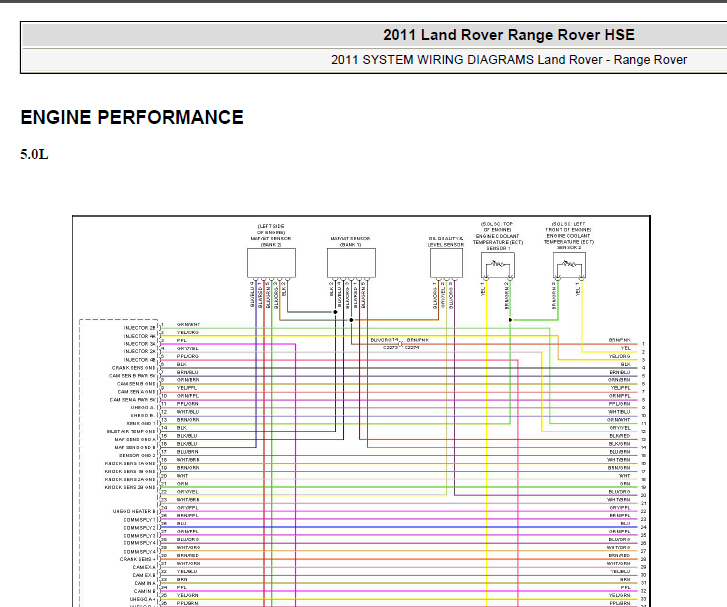Click "BLU" wire label at left pin 26

(181, 523)
